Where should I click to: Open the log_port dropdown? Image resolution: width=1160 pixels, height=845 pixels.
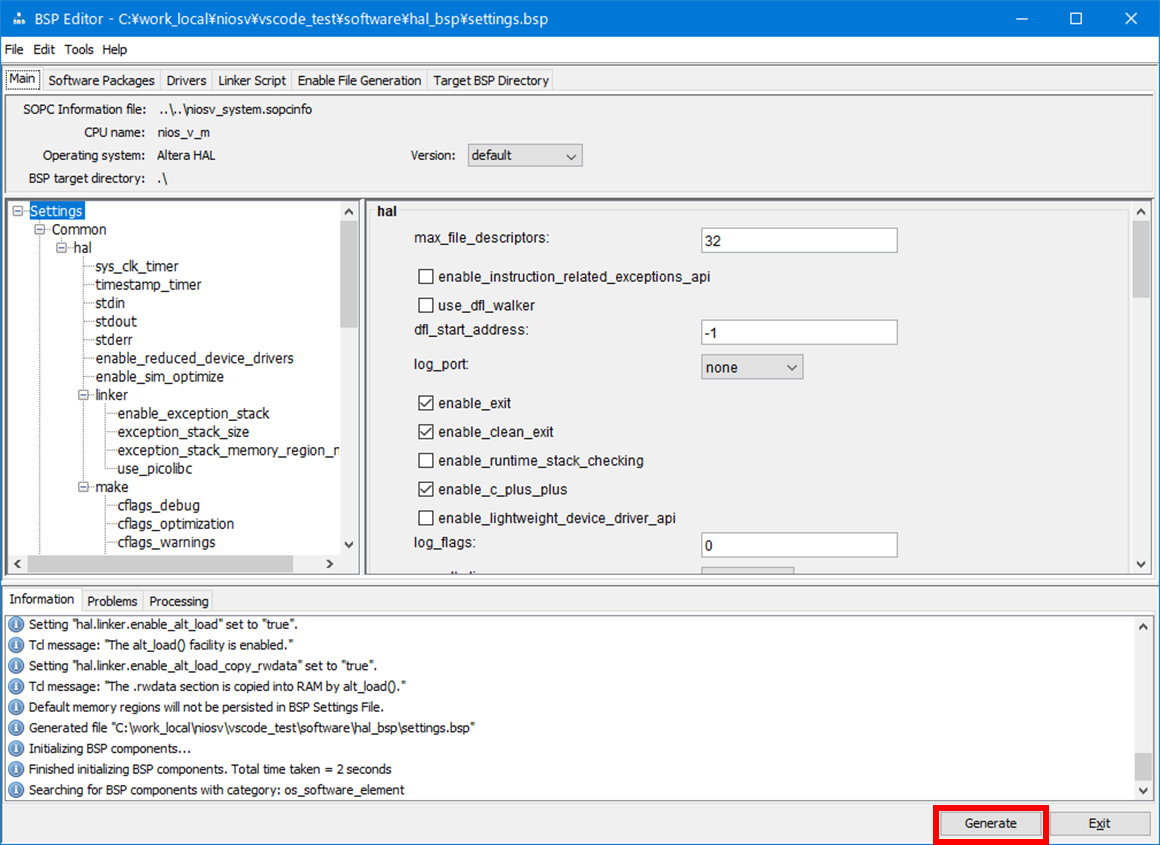pos(751,367)
